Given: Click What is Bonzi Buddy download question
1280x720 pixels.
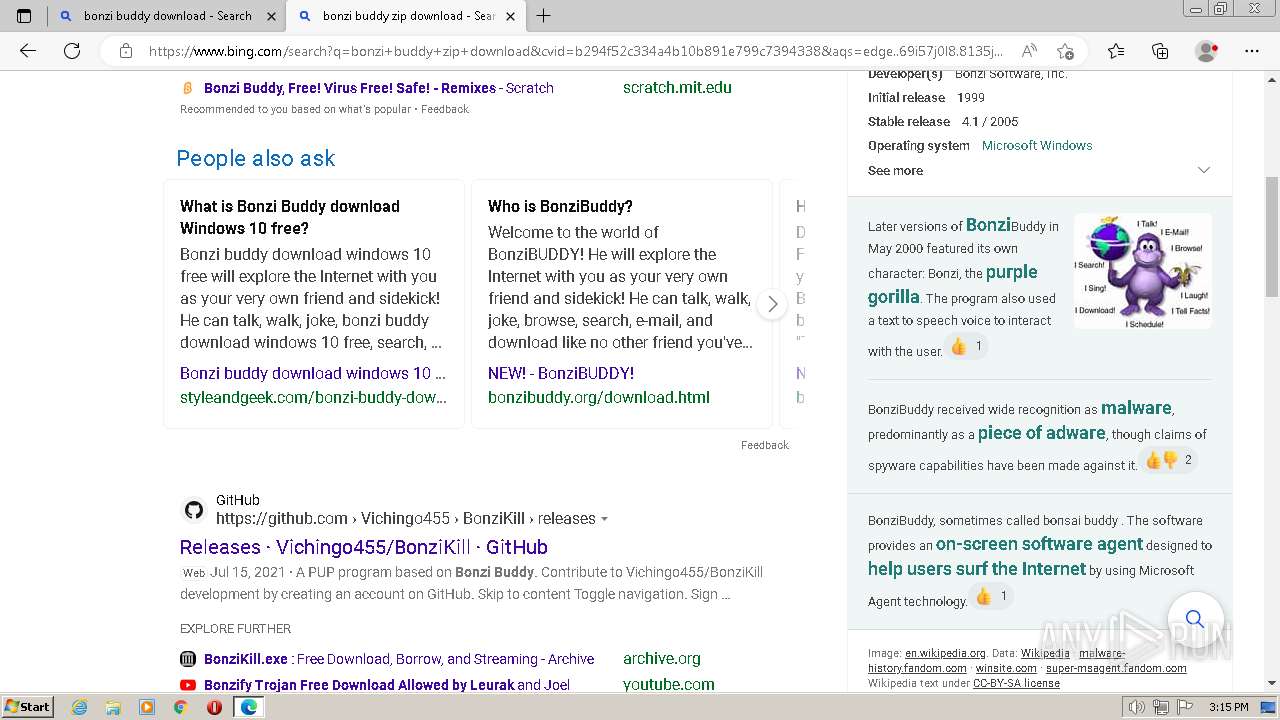Looking at the screenshot, I should (x=290, y=217).
